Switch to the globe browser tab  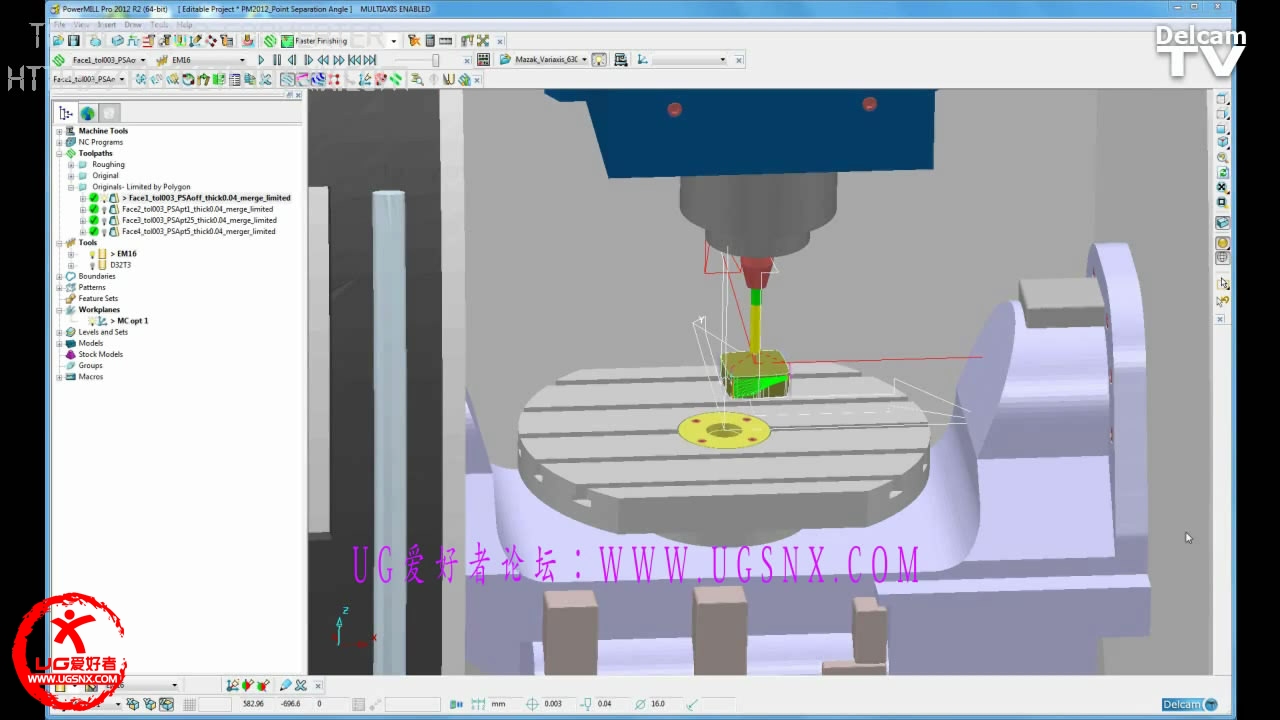pos(88,113)
